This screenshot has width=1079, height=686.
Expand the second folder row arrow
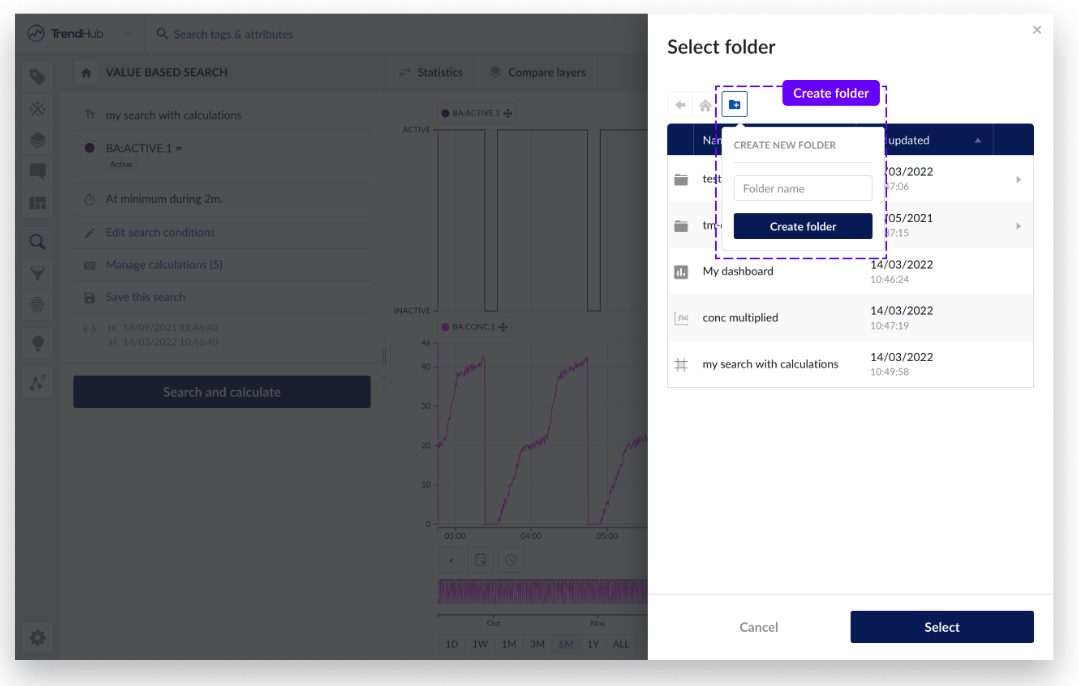pos(1018,226)
